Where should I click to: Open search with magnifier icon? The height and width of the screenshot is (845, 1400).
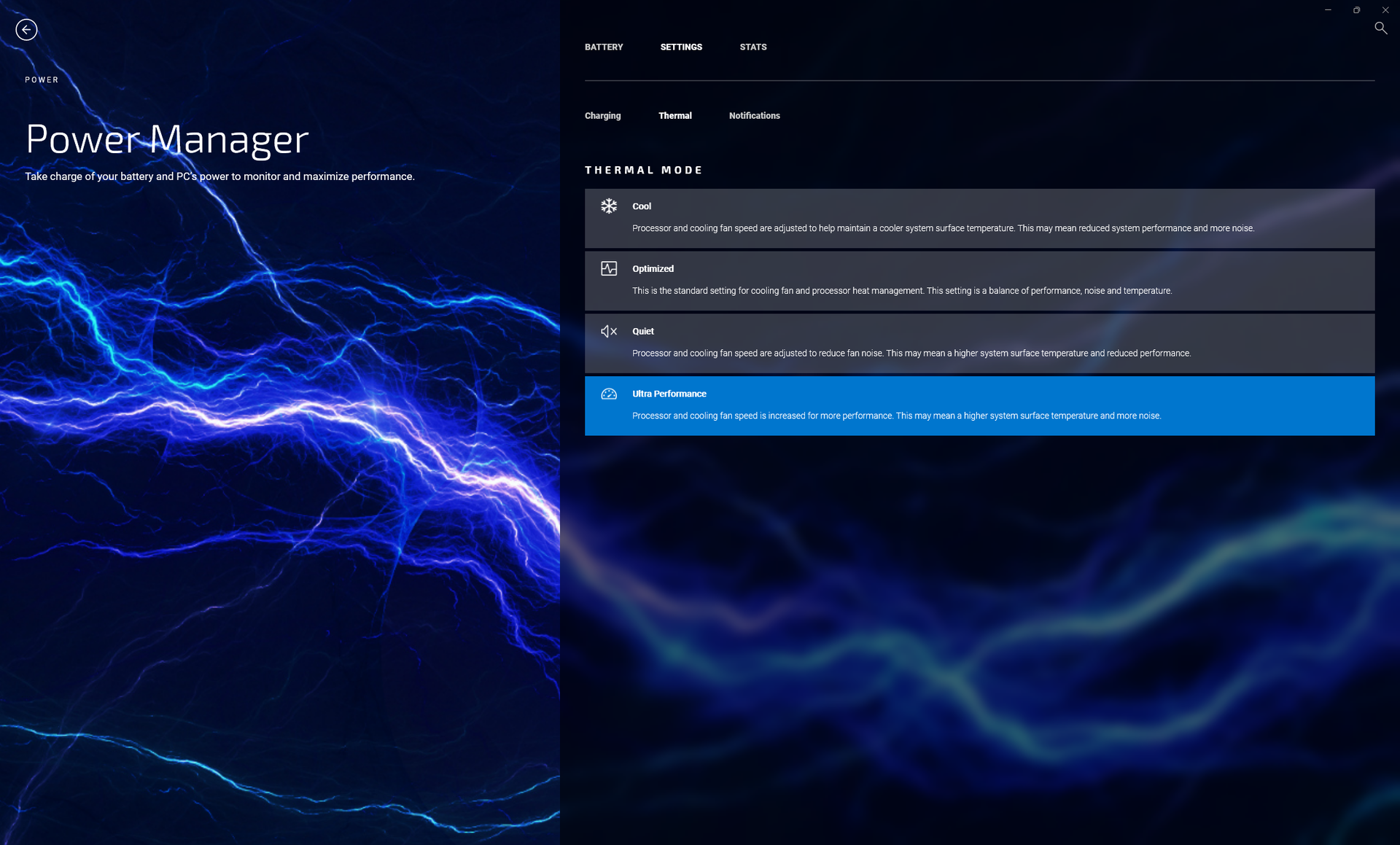[x=1380, y=28]
